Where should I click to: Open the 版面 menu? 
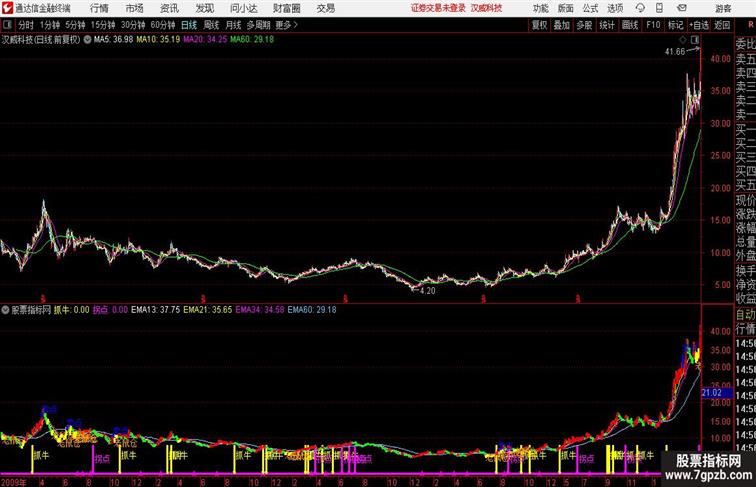pos(565,8)
